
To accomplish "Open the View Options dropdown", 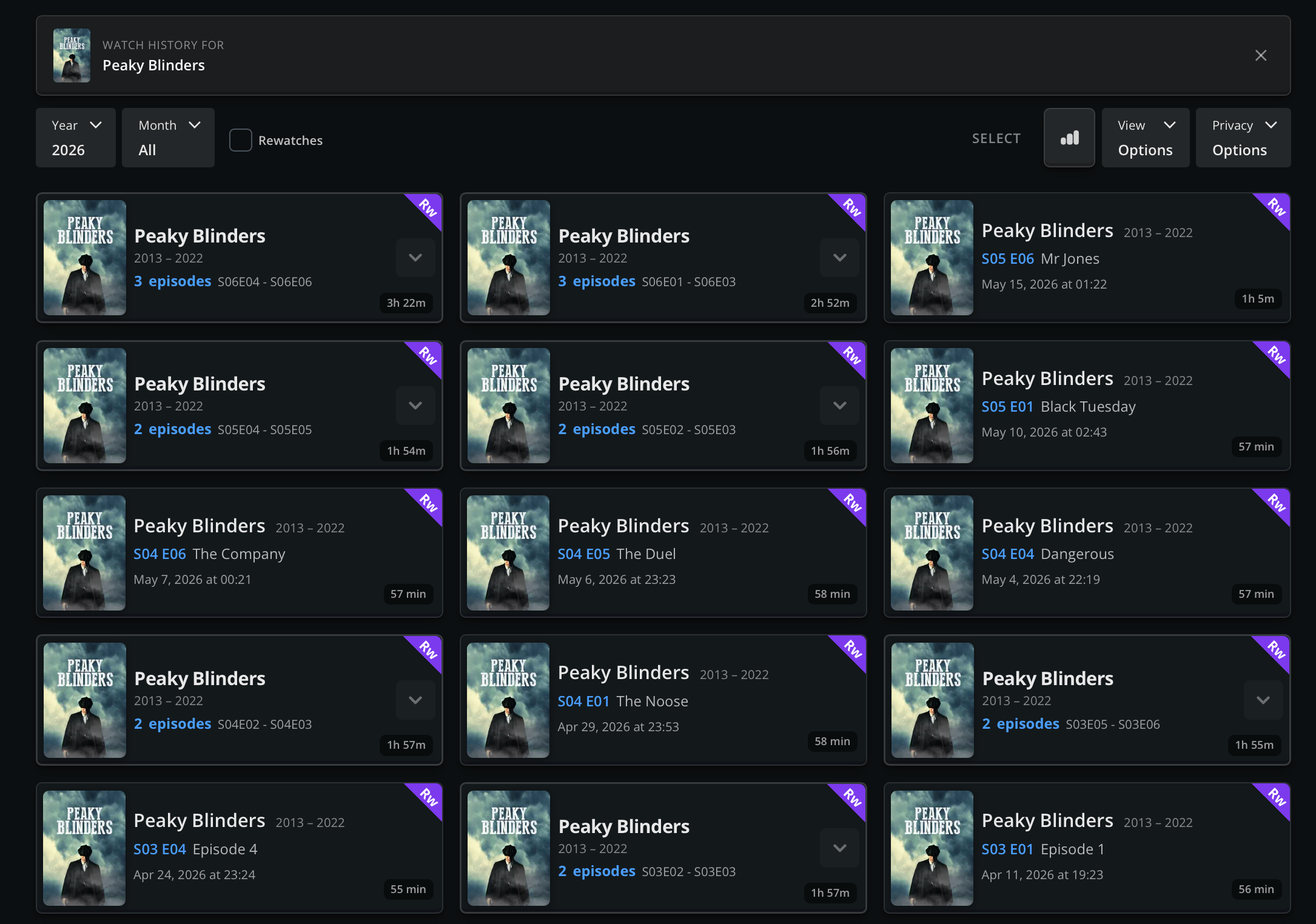I will pos(1145,138).
